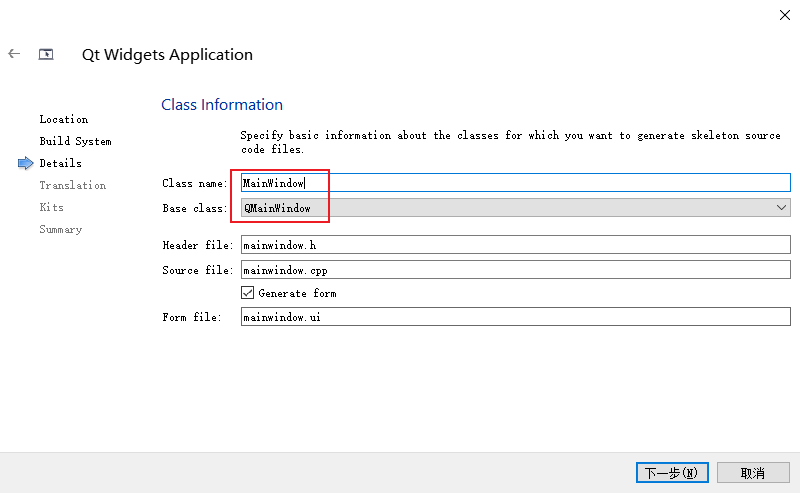This screenshot has height=493, width=800.
Task: Uncheck the Generate form checkbox
Action: [247, 293]
